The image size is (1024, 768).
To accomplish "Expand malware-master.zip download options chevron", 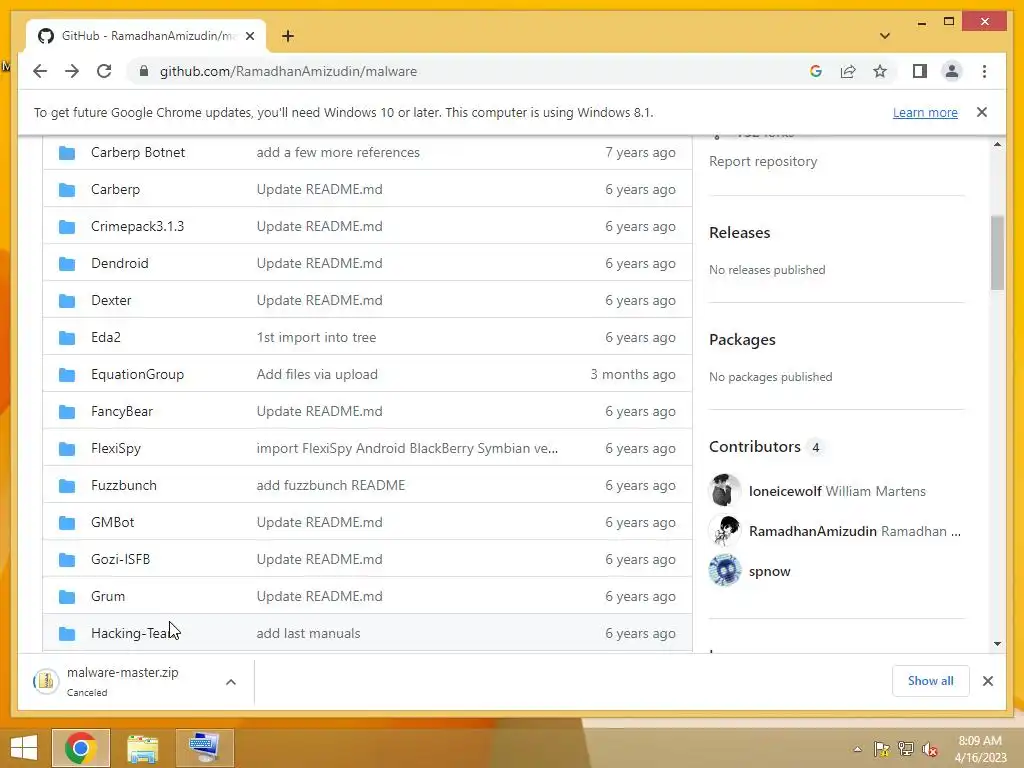I will [x=231, y=682].
